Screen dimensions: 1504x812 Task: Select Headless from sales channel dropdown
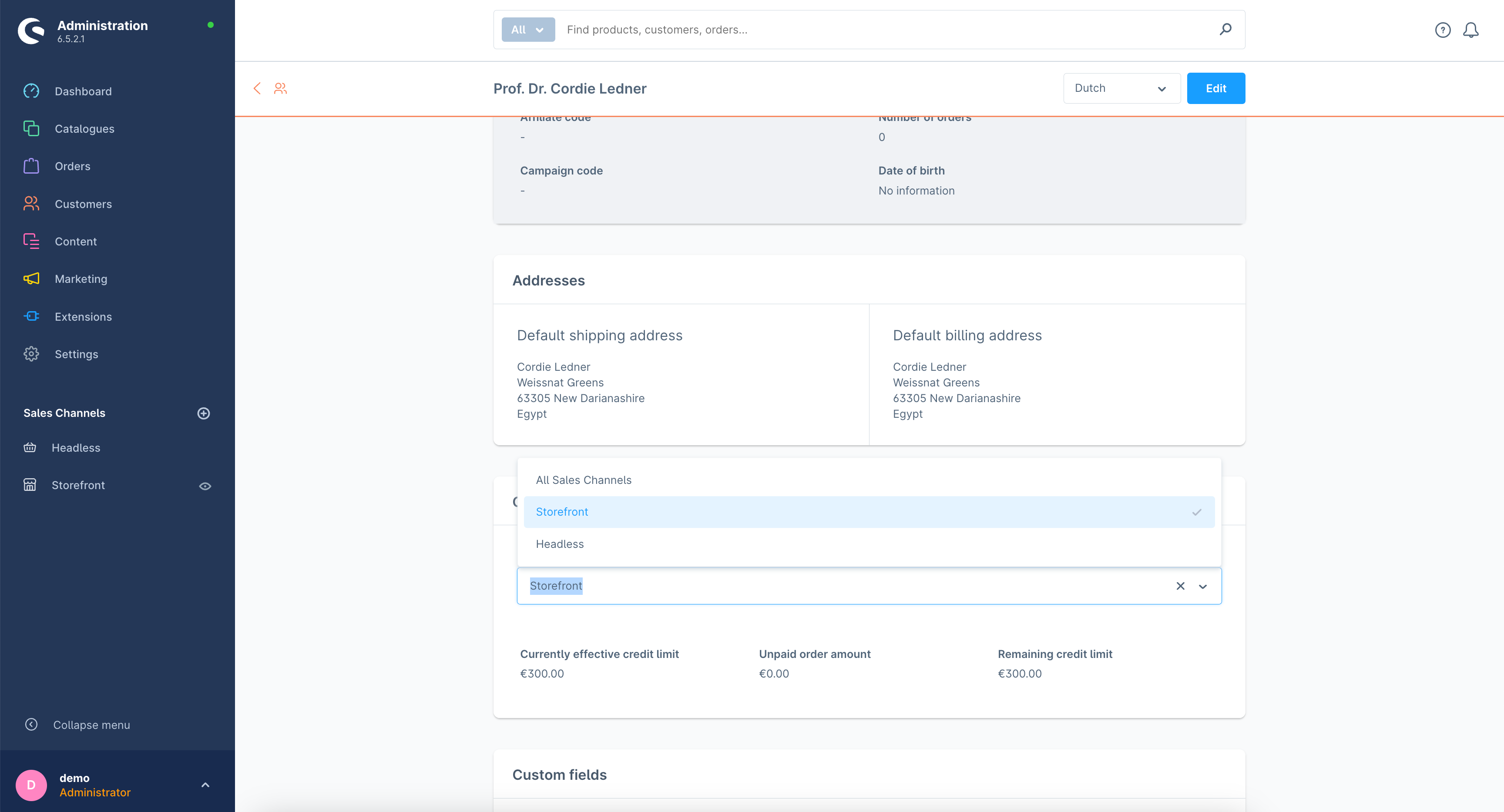(560, 544)
